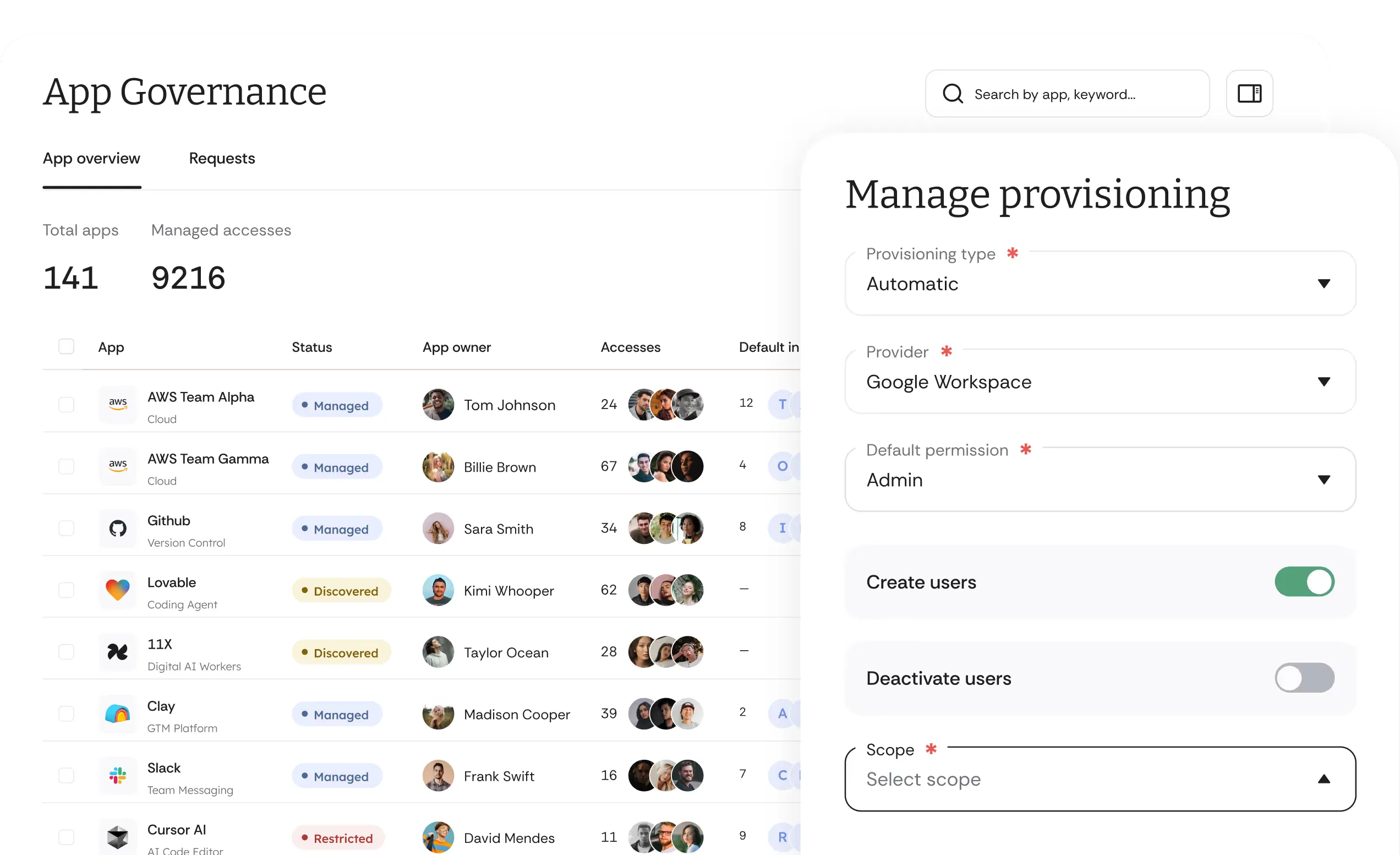
Task: Expand the Provider Google Workspace dropdown
Action: [x=1324, y=382]
